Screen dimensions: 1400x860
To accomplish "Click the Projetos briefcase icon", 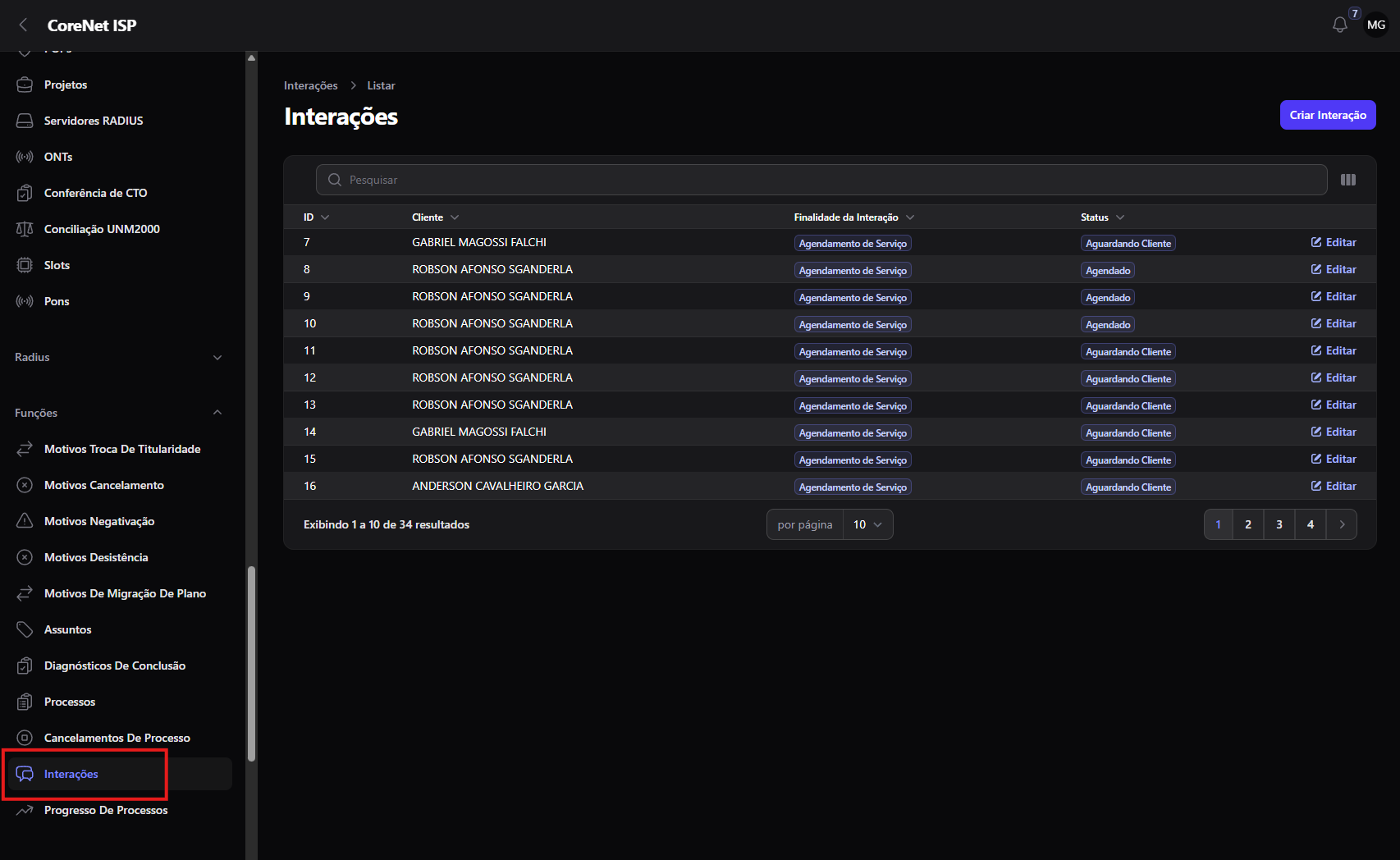I will click(25, 85).
